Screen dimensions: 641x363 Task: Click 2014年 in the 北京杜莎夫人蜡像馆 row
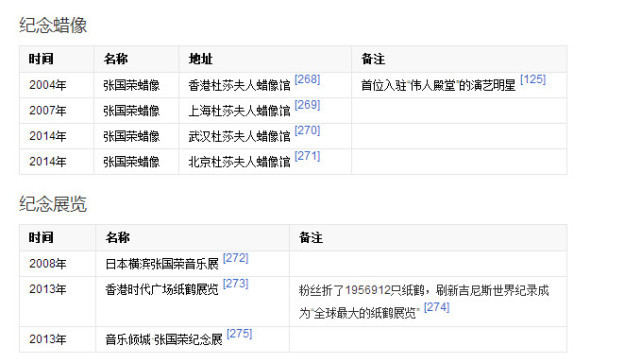pyautogui.click(x=47, y=162)
